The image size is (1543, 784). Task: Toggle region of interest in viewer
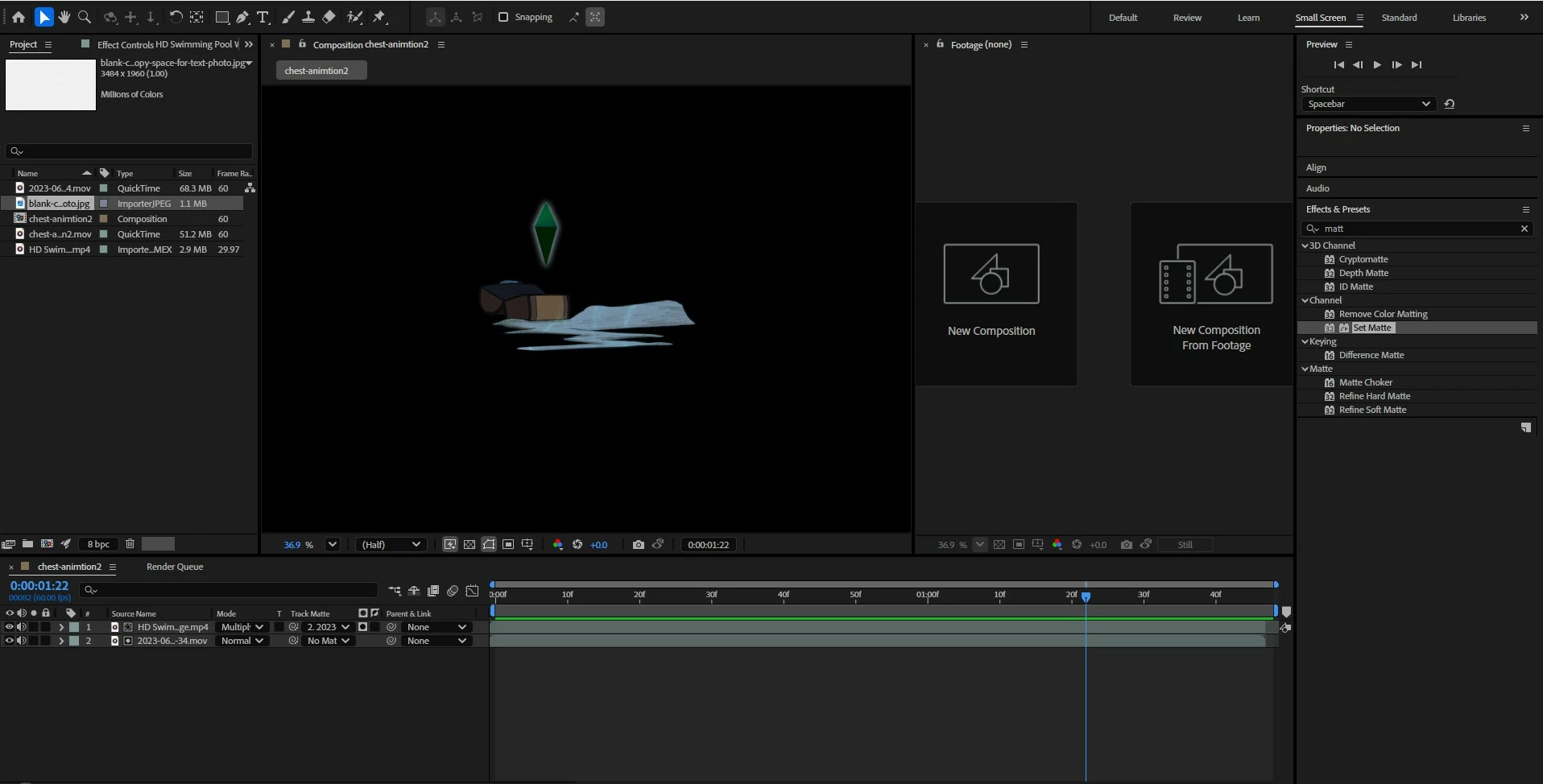pos(508,545)
